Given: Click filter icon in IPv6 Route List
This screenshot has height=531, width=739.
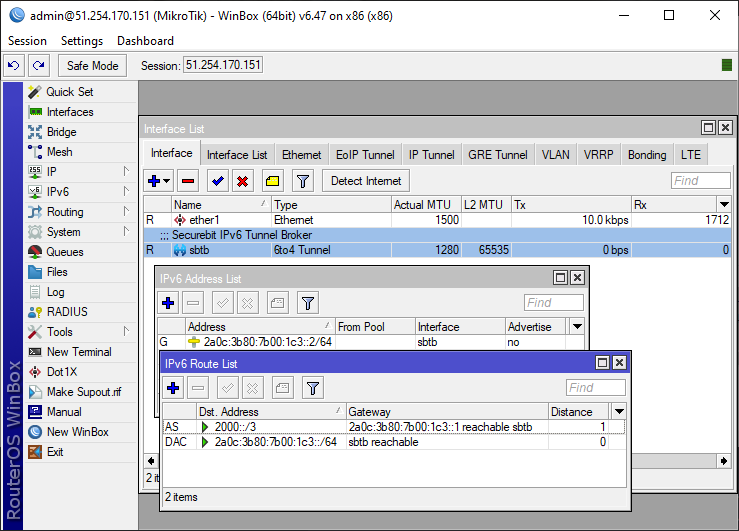Looking at the screenshot, I should 313,388.
